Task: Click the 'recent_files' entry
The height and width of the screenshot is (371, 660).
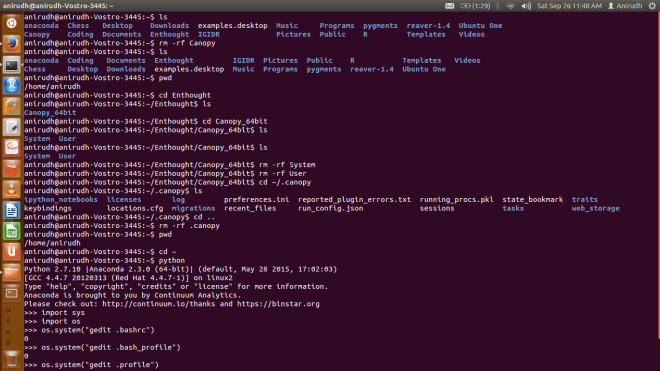Action: 250,208
